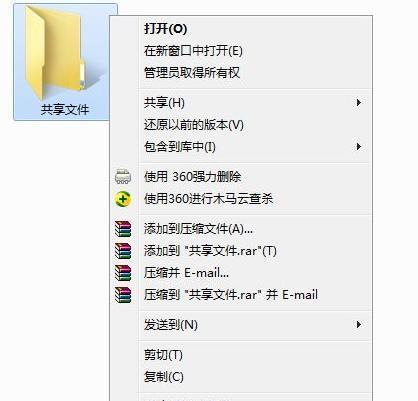Viewport: 418px width, 401px height.
Task: Click the green 360 trojan cloud scan icon
Action: pos(123,199)
